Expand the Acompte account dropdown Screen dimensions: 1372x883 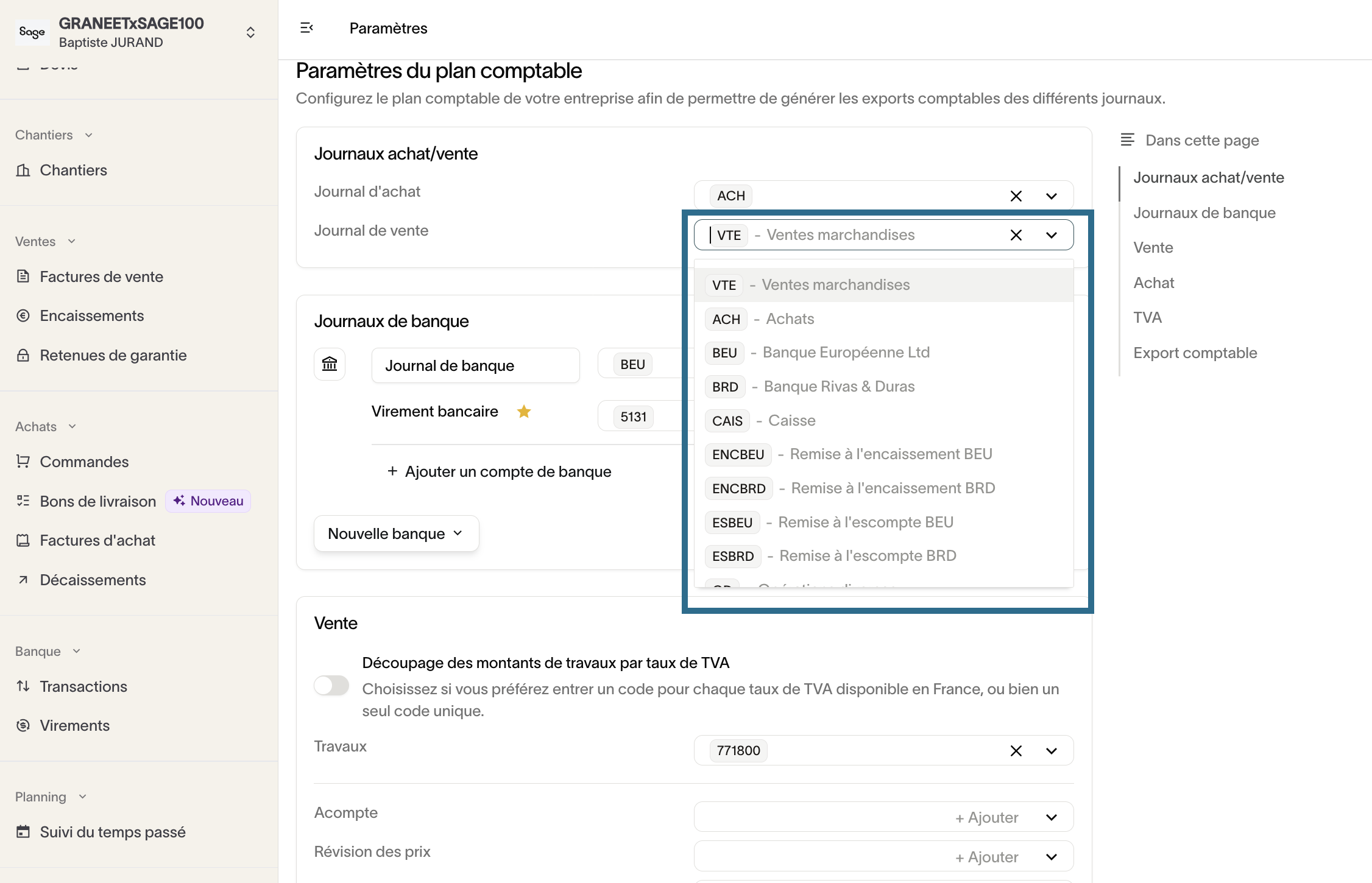click(x=1051, y=817)
